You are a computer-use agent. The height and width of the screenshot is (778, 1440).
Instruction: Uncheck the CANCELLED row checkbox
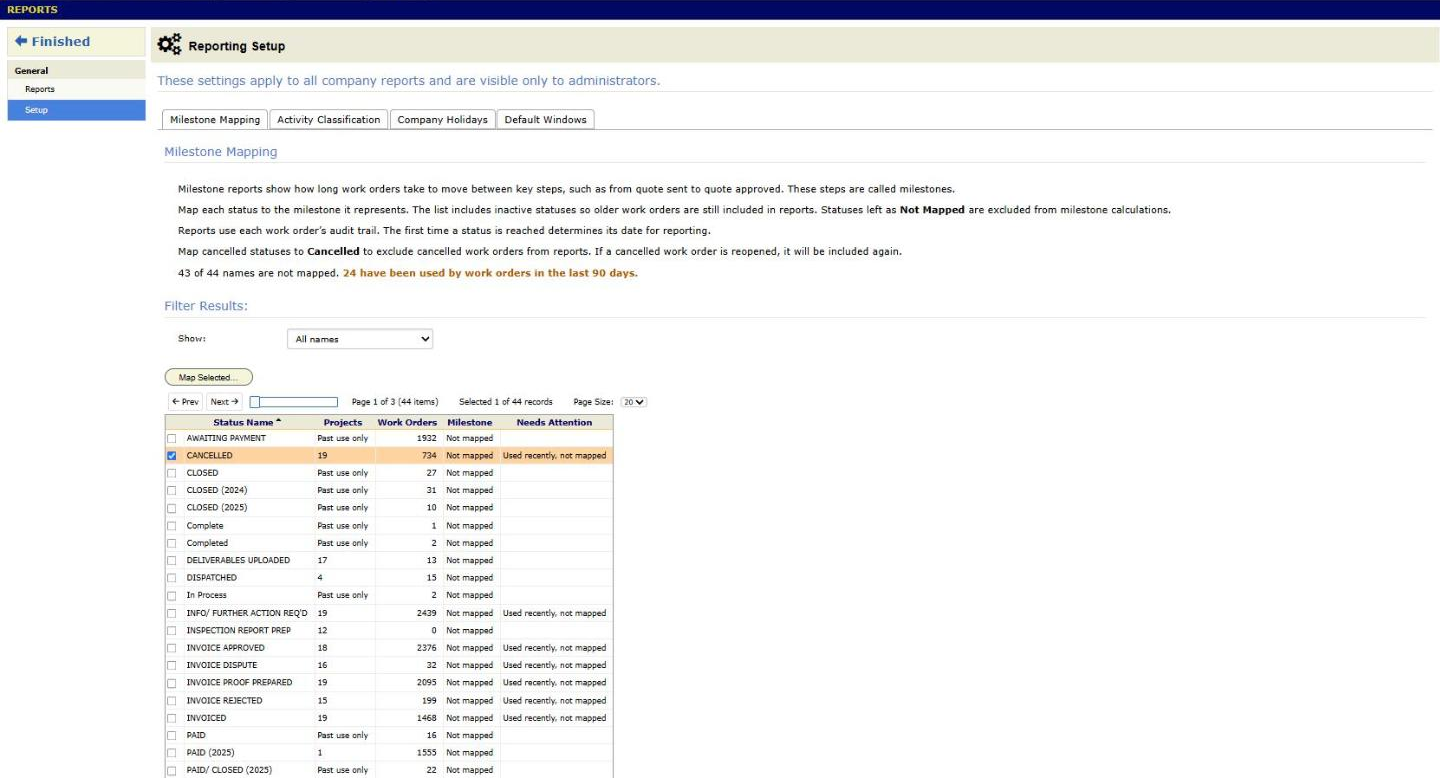pyautogui.click(x=172, y=456)
